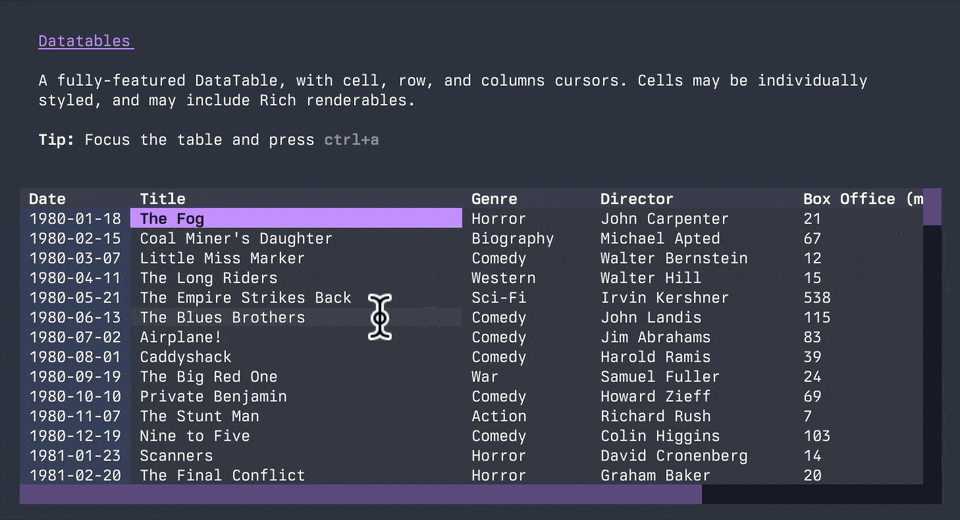Click the horizontal scrollbar thumb
The image size is (960, 520).
[360, 494]
